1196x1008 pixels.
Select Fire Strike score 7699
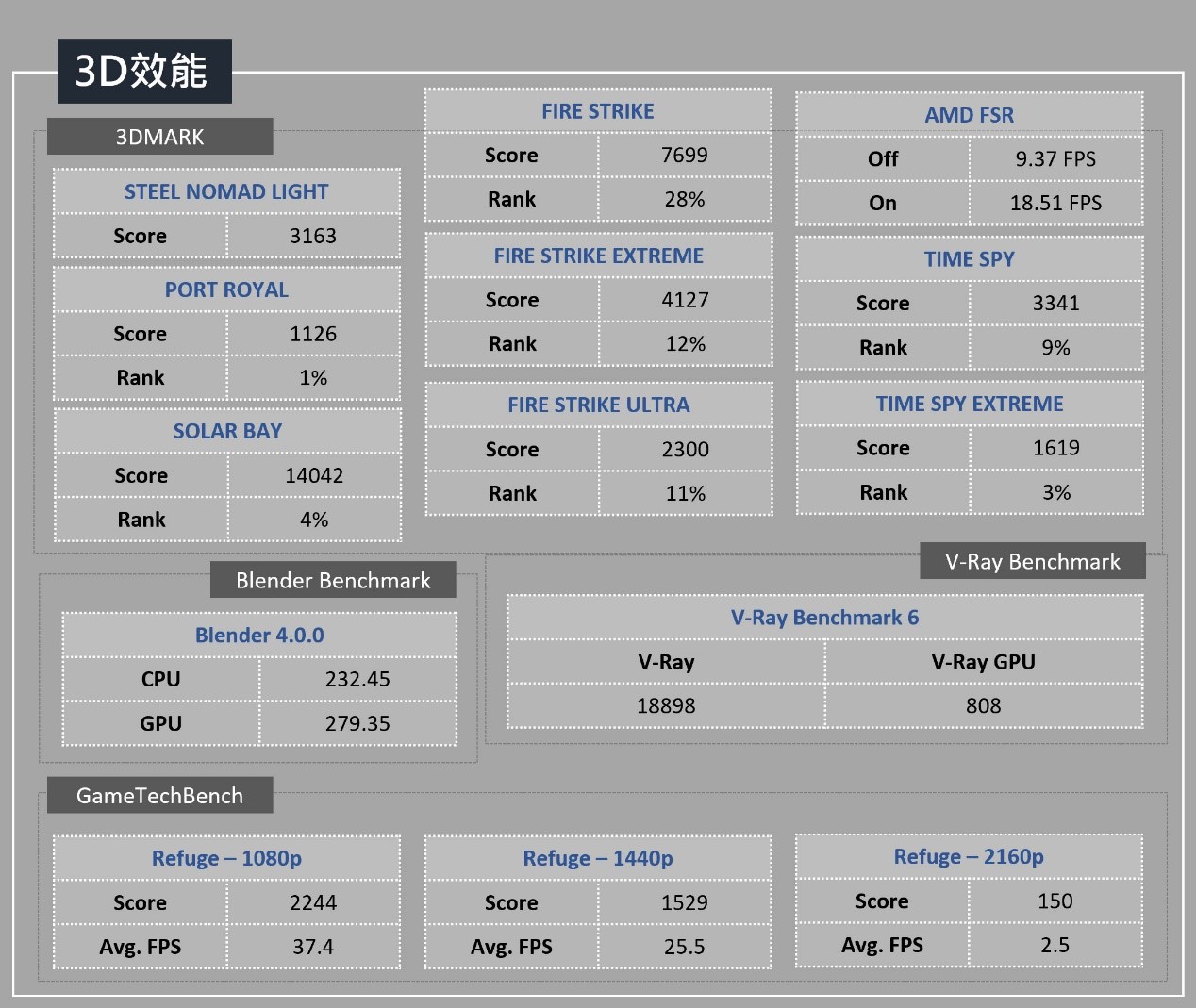click(685, 155)
